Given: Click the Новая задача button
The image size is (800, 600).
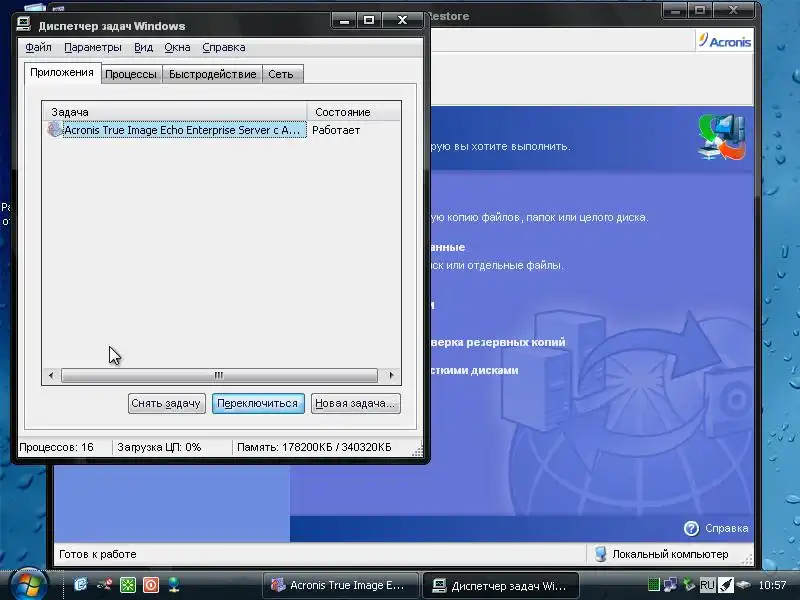Looking at the screenshot, I should click(x=356, y=404).
